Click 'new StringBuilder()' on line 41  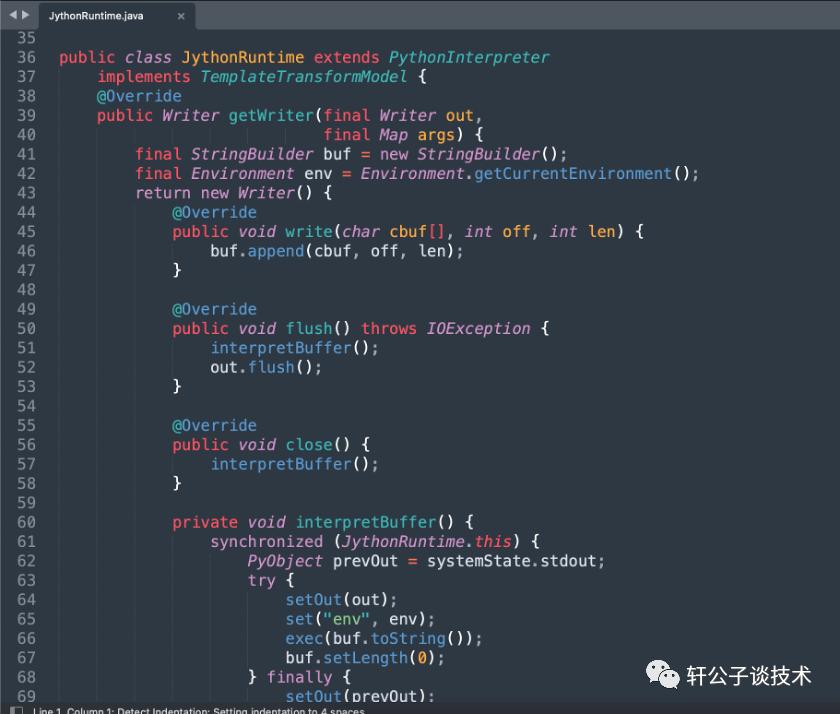pyautogui.click(x=469, y=154)
